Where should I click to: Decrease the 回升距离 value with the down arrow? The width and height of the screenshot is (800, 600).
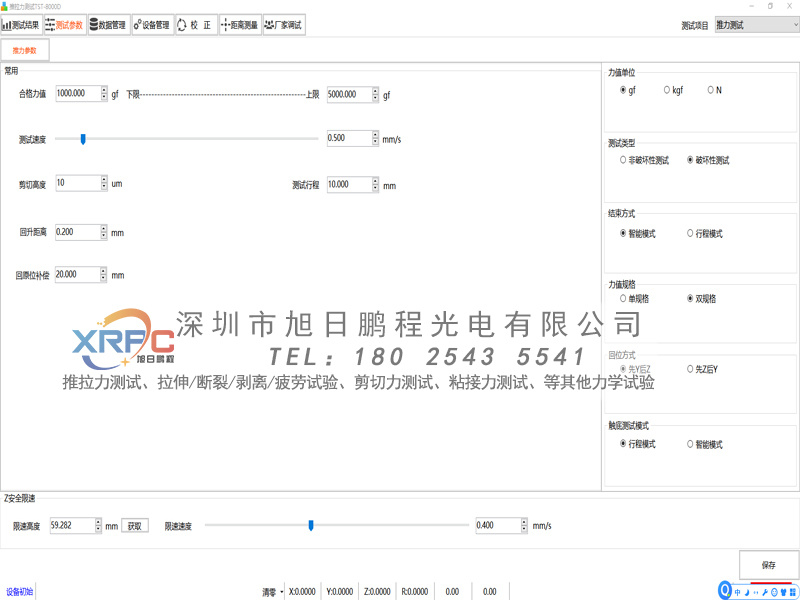[104, 236]
